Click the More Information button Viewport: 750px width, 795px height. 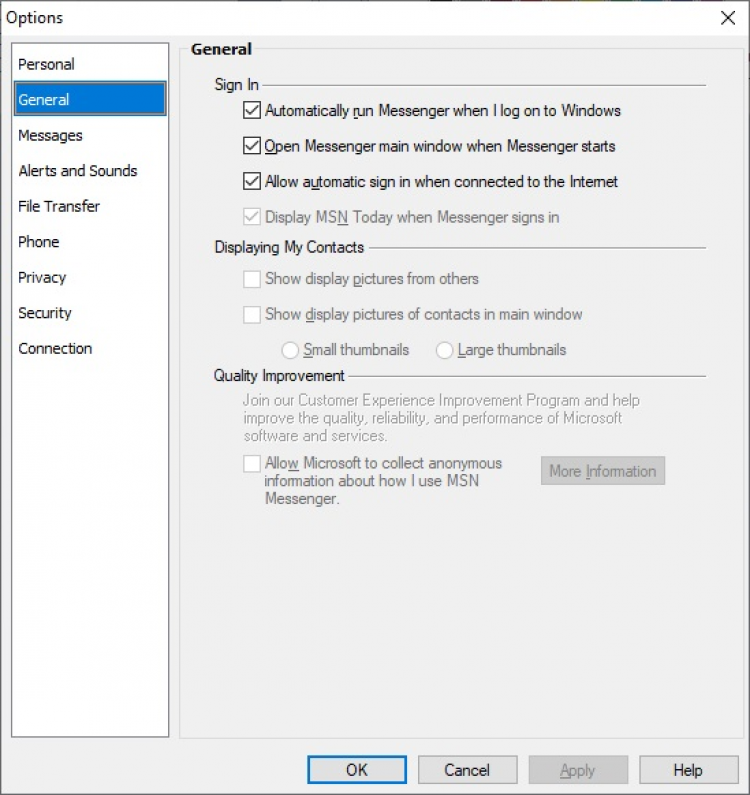603,471
